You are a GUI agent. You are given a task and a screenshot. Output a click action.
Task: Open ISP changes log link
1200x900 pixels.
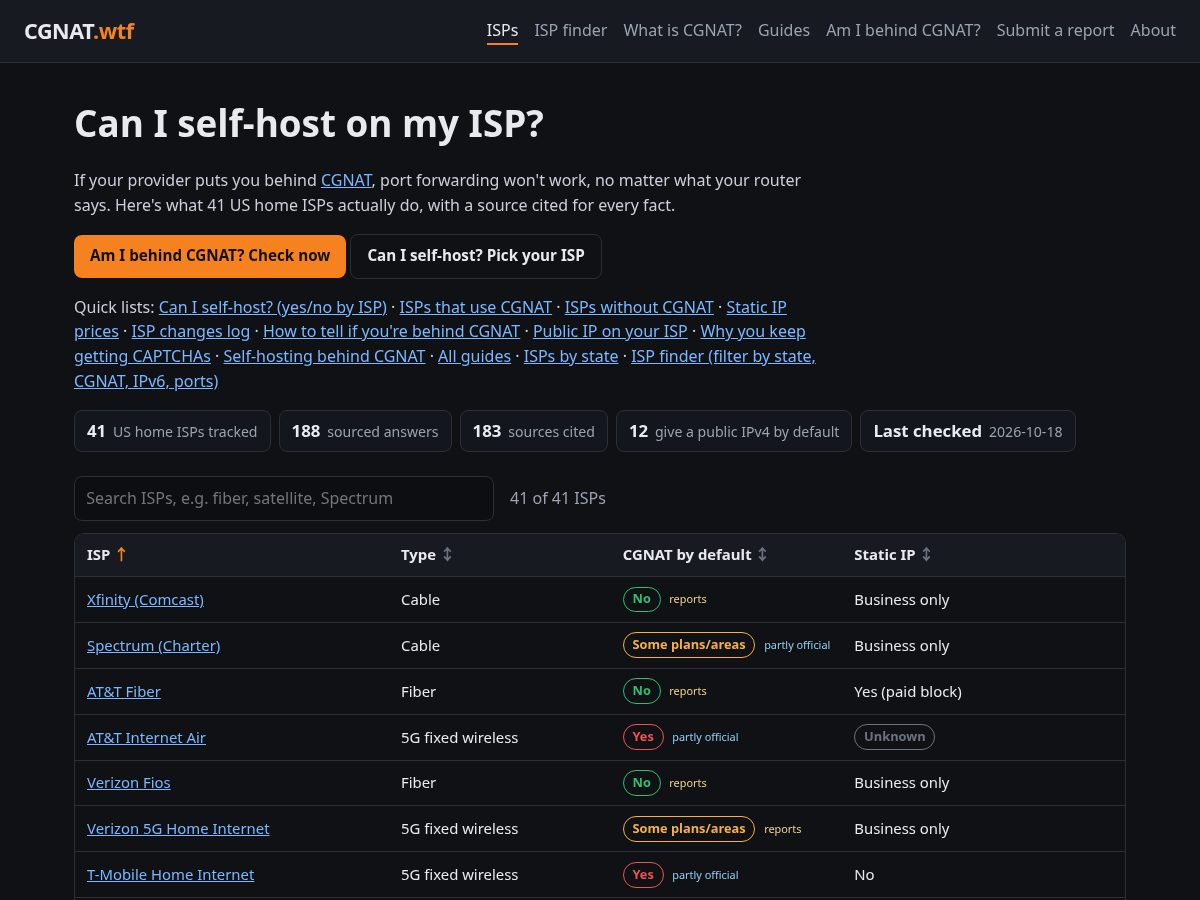pos(191,331)
